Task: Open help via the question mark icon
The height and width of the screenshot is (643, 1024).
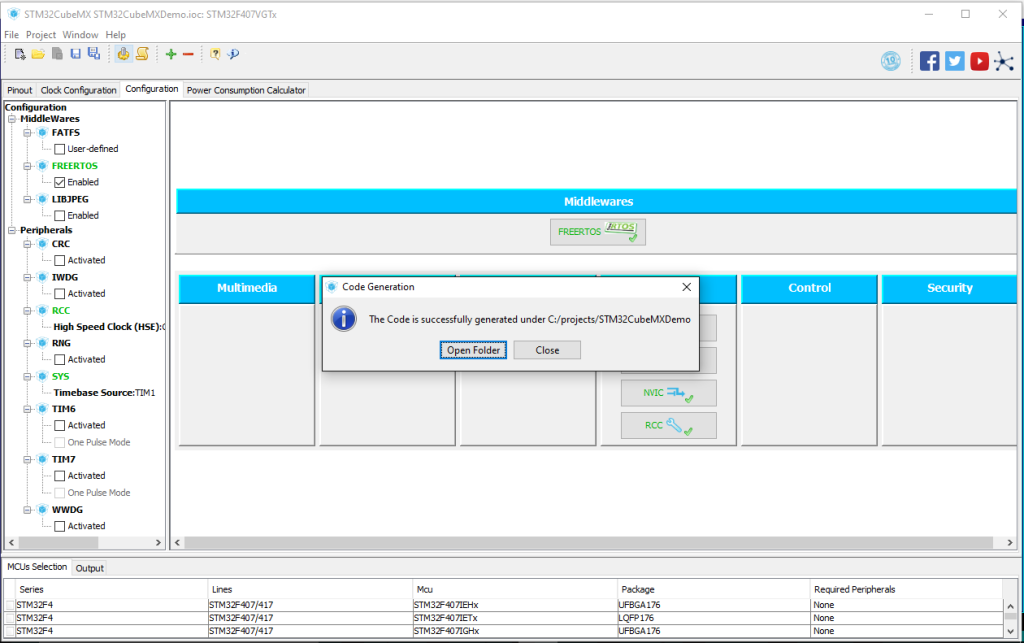Action: point(214,54)
